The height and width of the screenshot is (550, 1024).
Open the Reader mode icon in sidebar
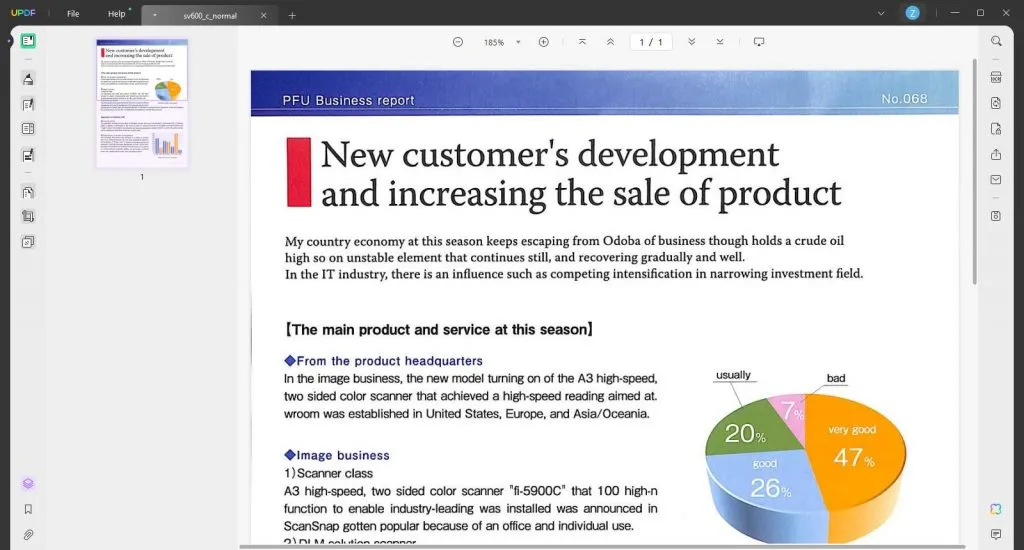point(27,41)
